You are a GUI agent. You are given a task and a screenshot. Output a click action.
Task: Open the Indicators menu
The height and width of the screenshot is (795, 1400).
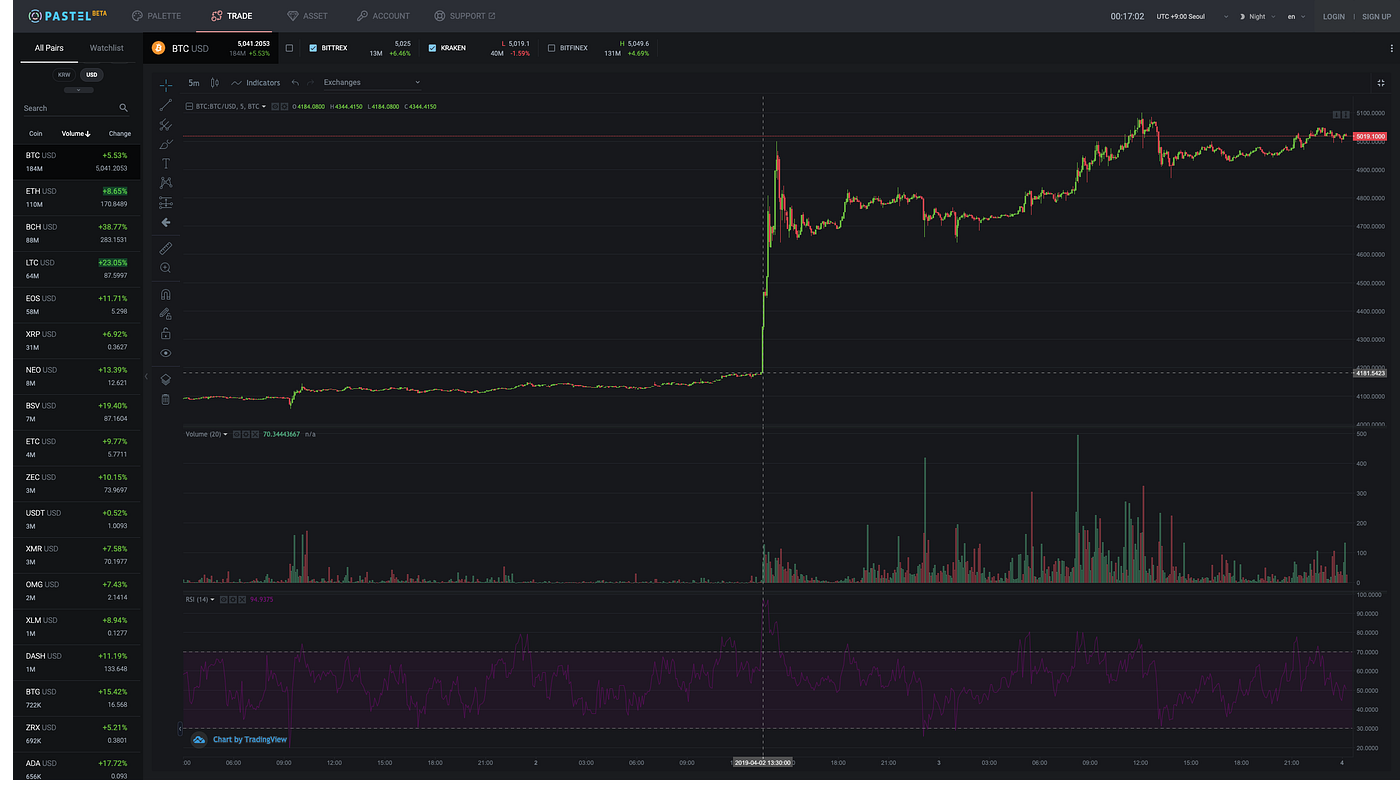256,83
